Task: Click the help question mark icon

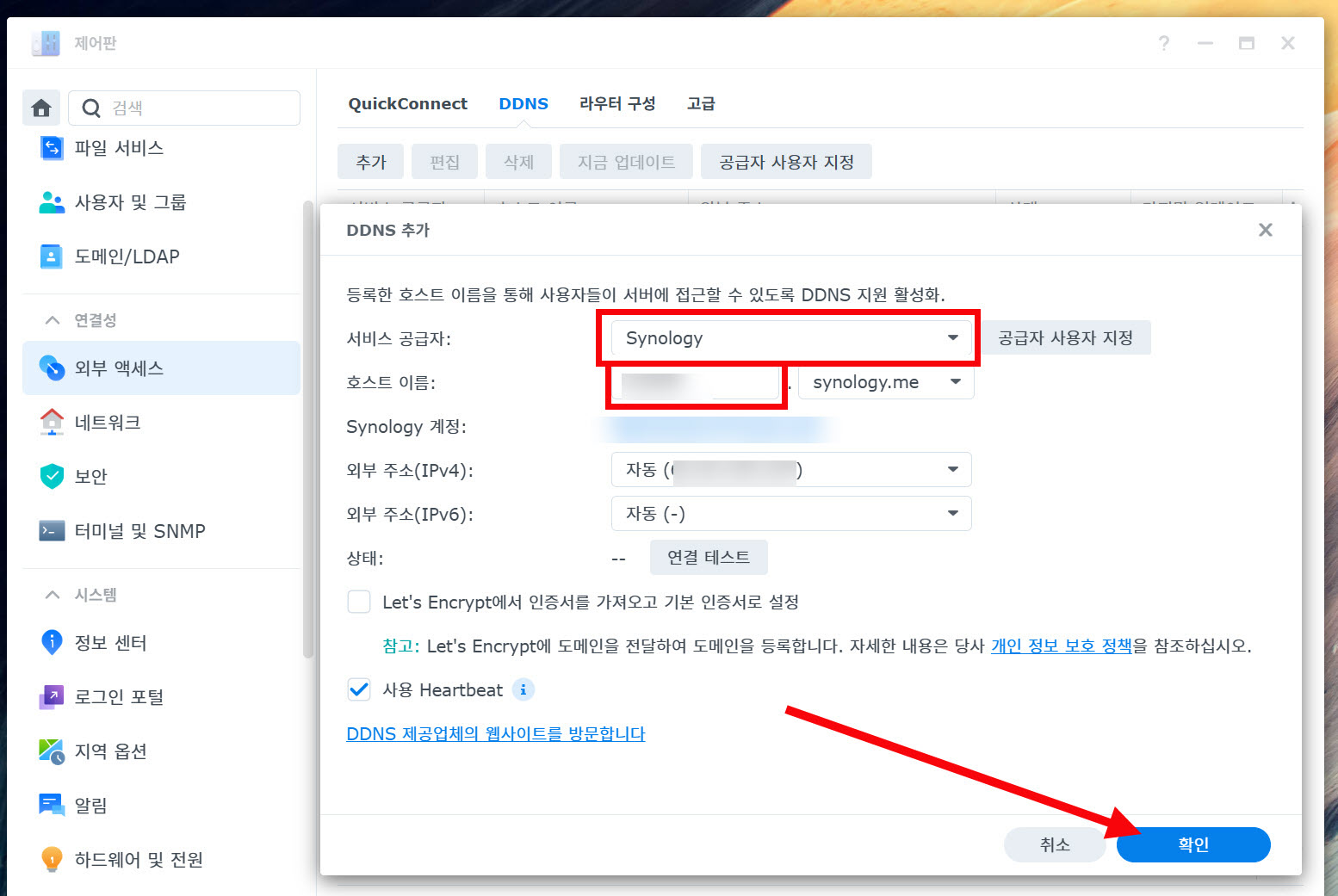Action: 1164,43
